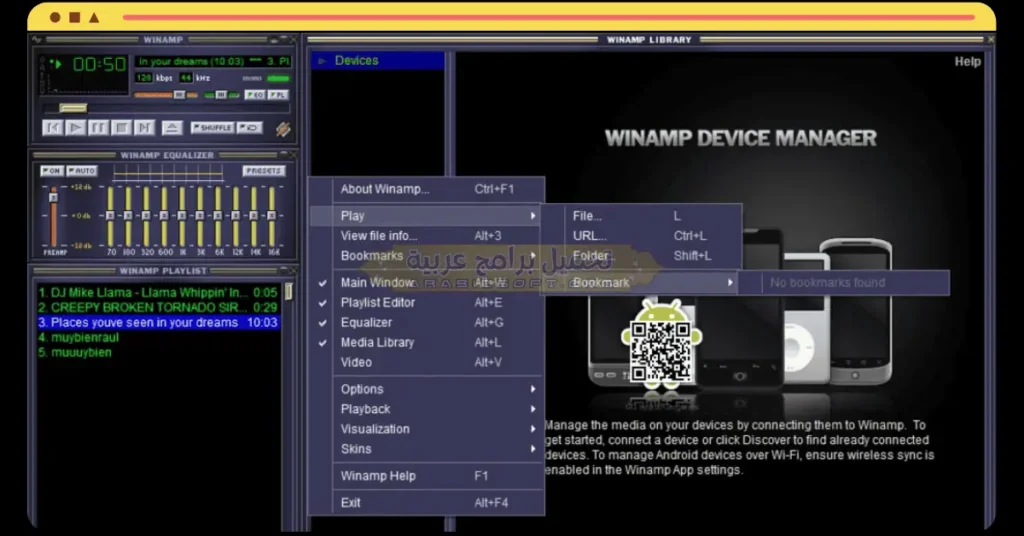This screenshot has height=536, width=1024.
Task: Expand the Playback submenu
Action: [x=426, y=409]
